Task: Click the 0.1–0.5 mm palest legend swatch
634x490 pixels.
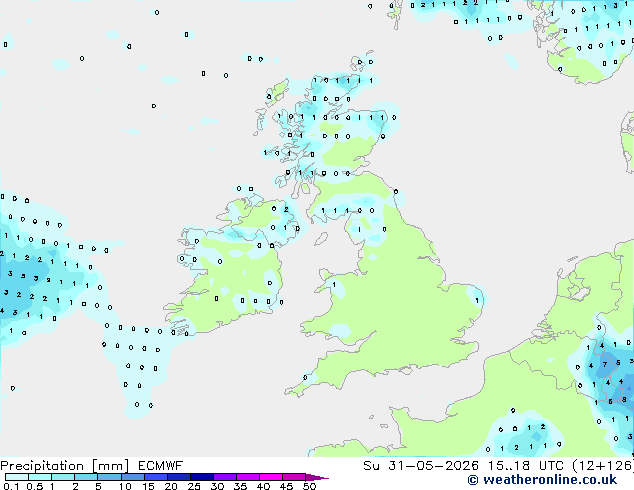Action: tap(17, 477)
